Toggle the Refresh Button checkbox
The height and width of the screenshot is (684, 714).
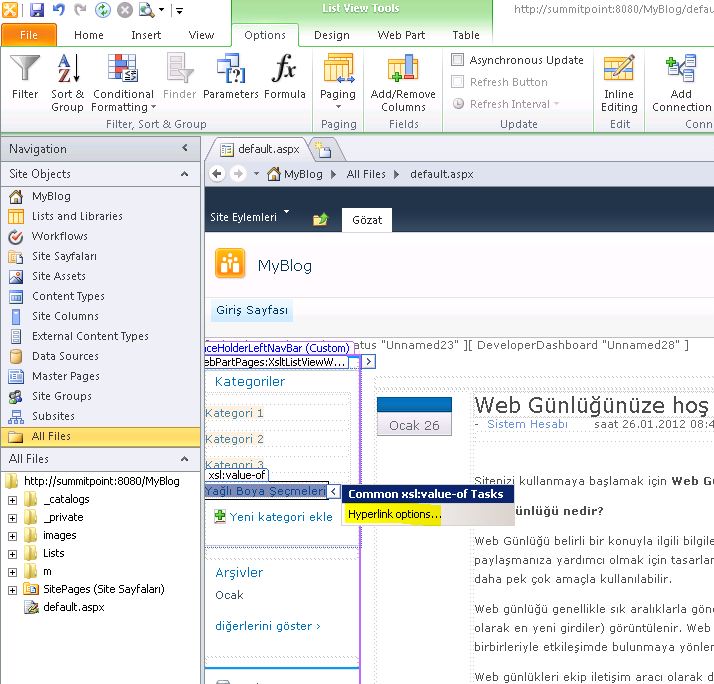[458, 82]
